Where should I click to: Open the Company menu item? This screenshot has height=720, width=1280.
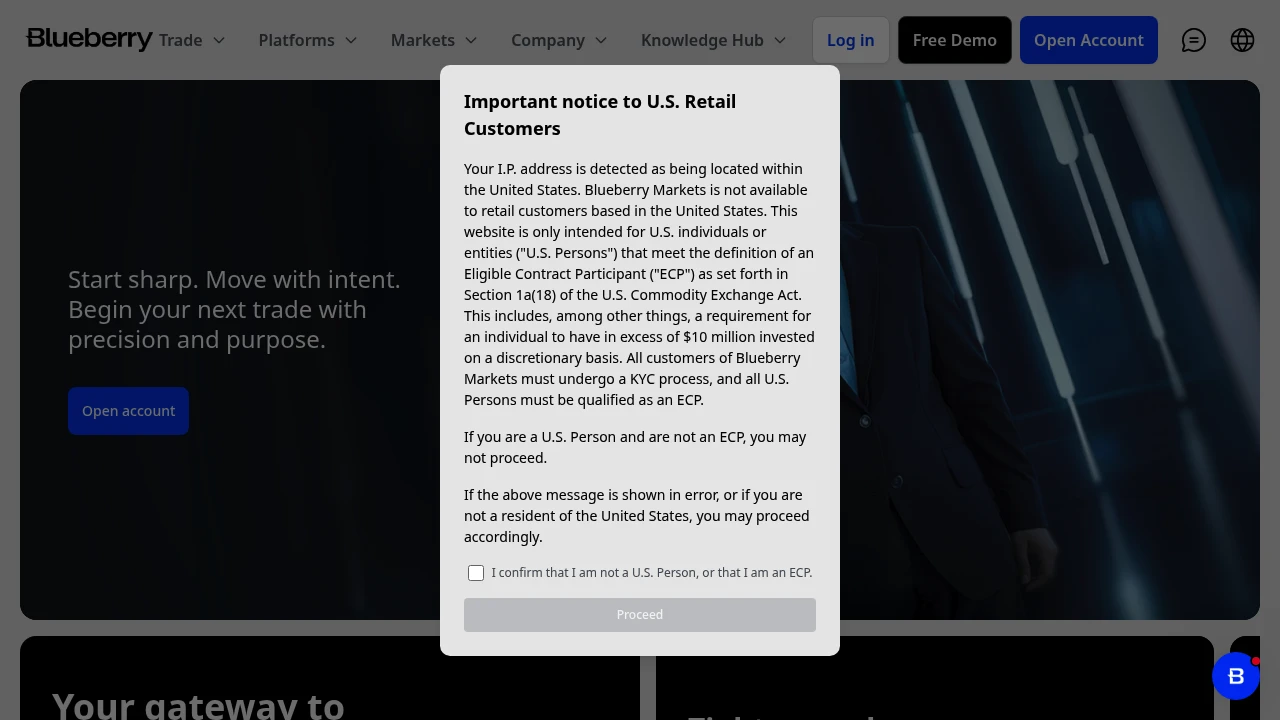pos(548,40)
